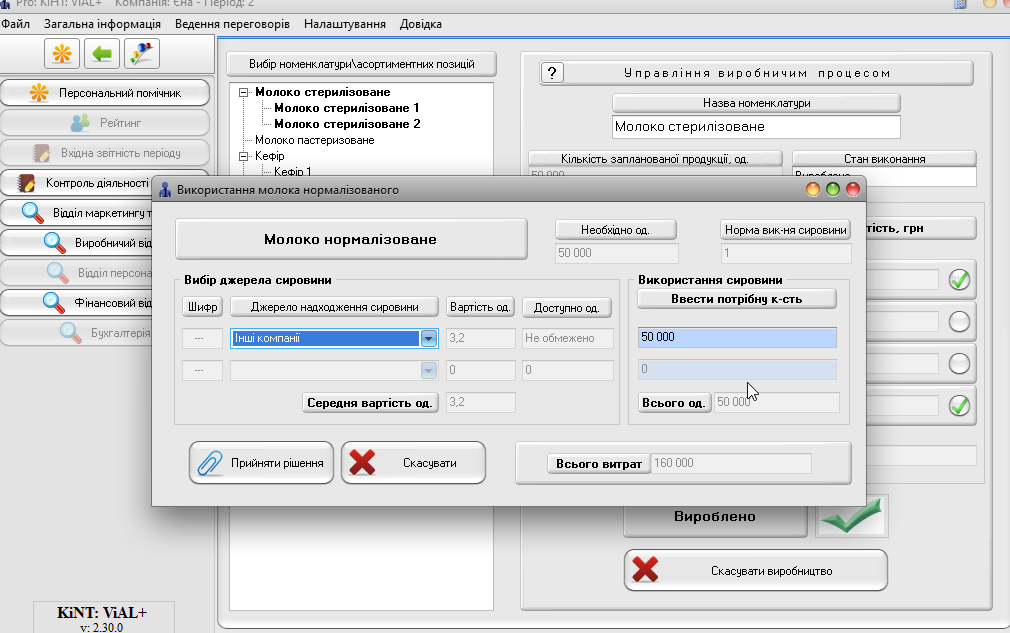Click the Відділ персоналу magnifier icon
This screenshot has width=1010, height=633.
57,273
